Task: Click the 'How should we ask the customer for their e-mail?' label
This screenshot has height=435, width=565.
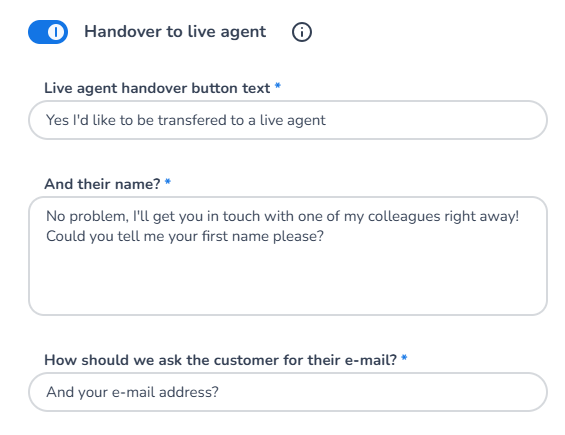Action: click(221, 360)
